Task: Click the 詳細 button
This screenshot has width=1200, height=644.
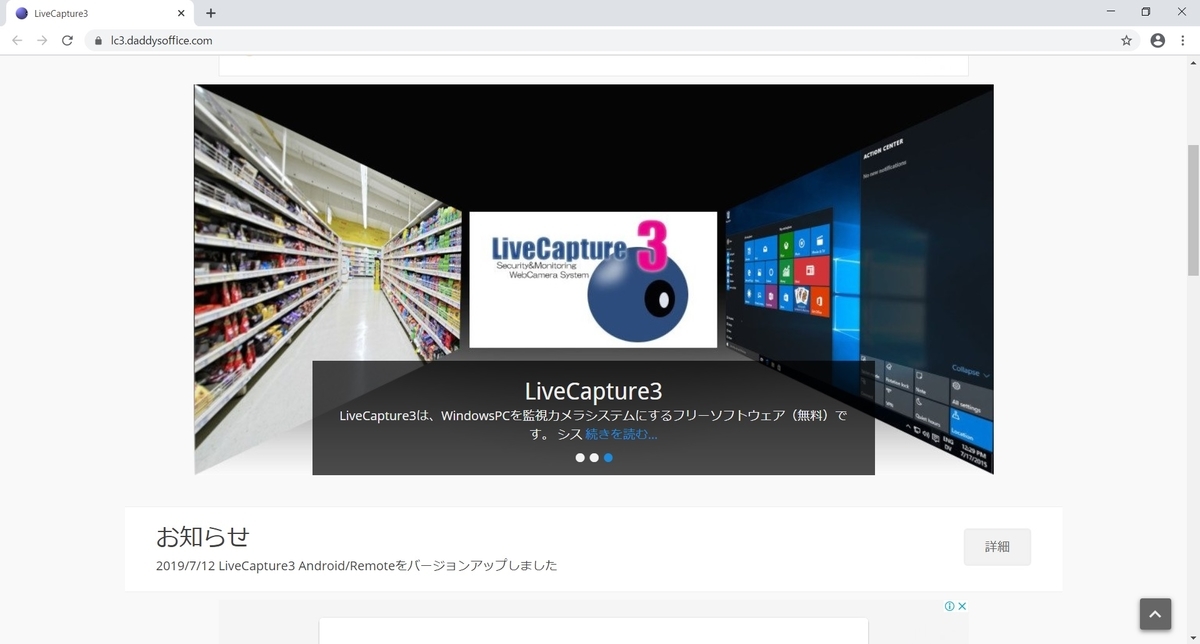Action: (997, 547)
